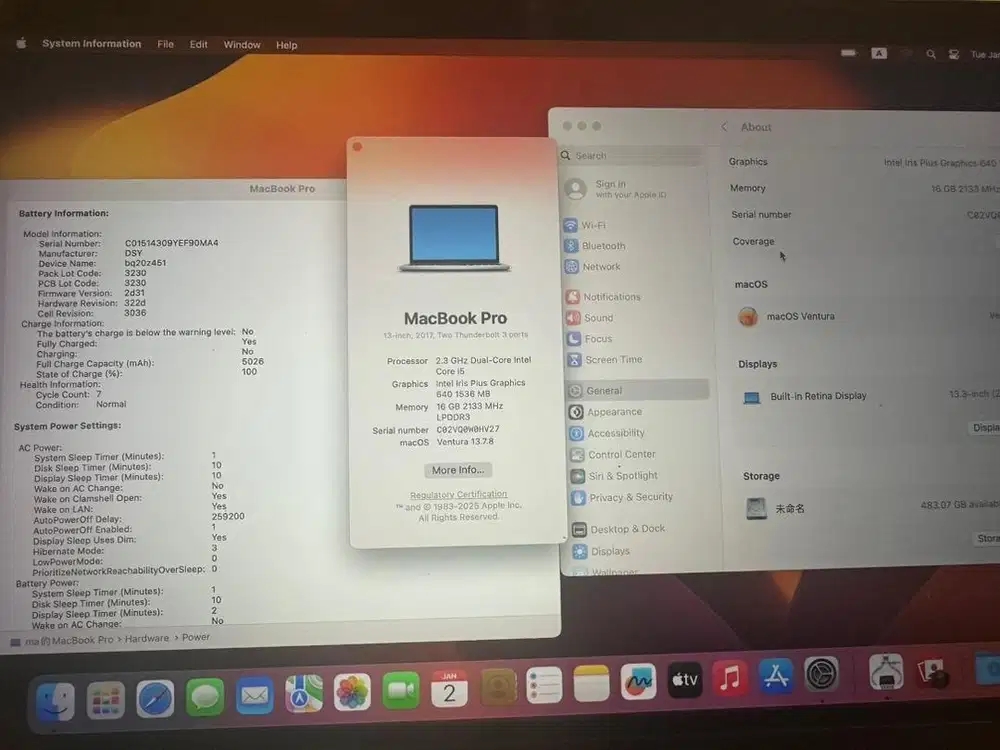Open the Apple menu
Image resolution: width=1000 pixels, height=750 pixels.
point(21,45)
